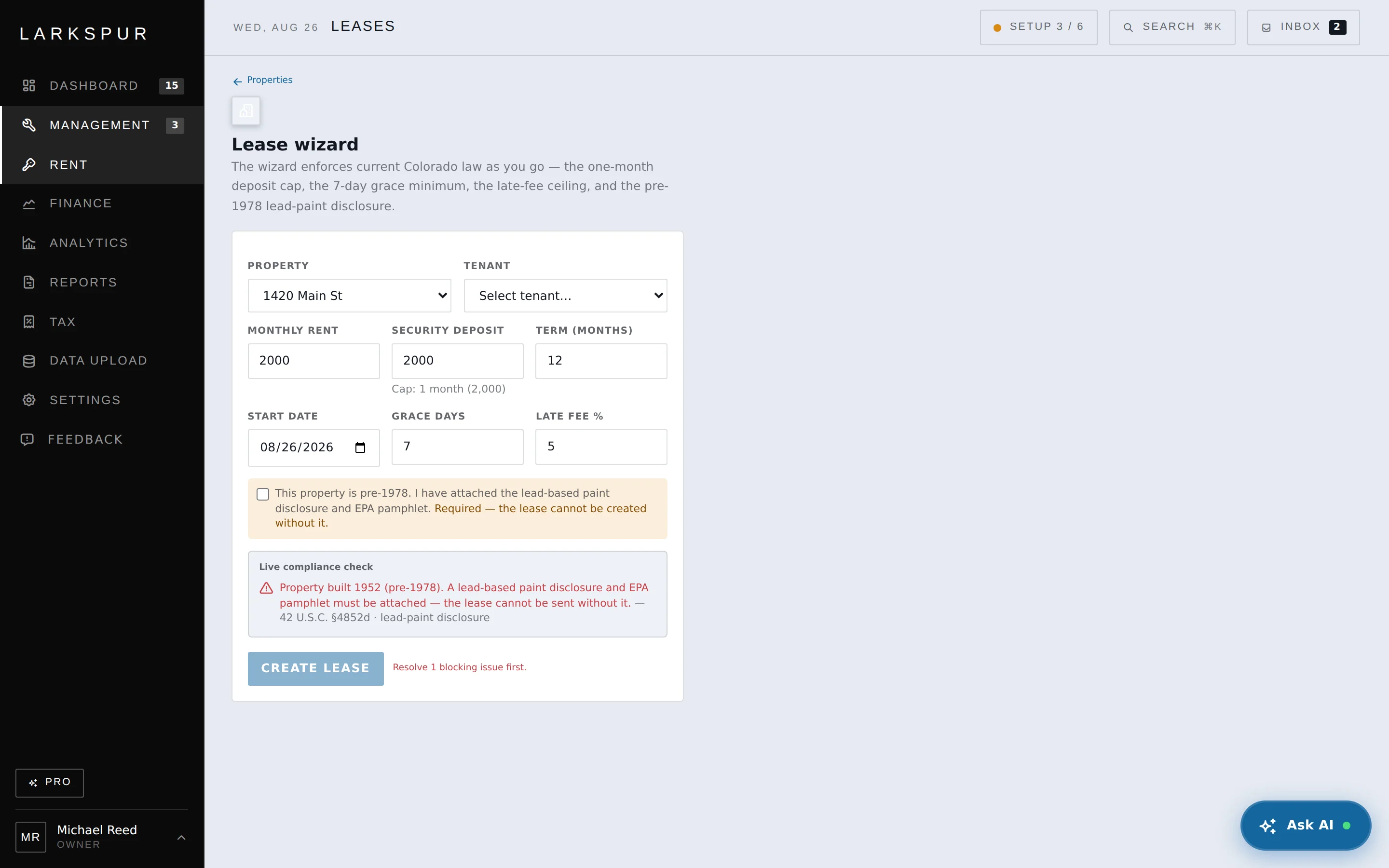Click the PRO upgrade button
The height and width of the screenshot is (868, 1389).
(x=49, y=783)
